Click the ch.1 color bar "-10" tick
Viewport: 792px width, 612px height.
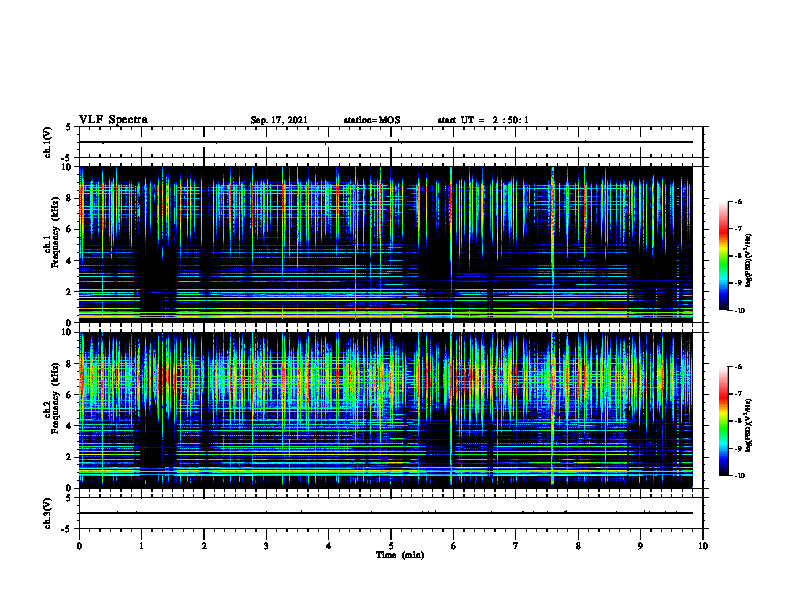point(739,311)
